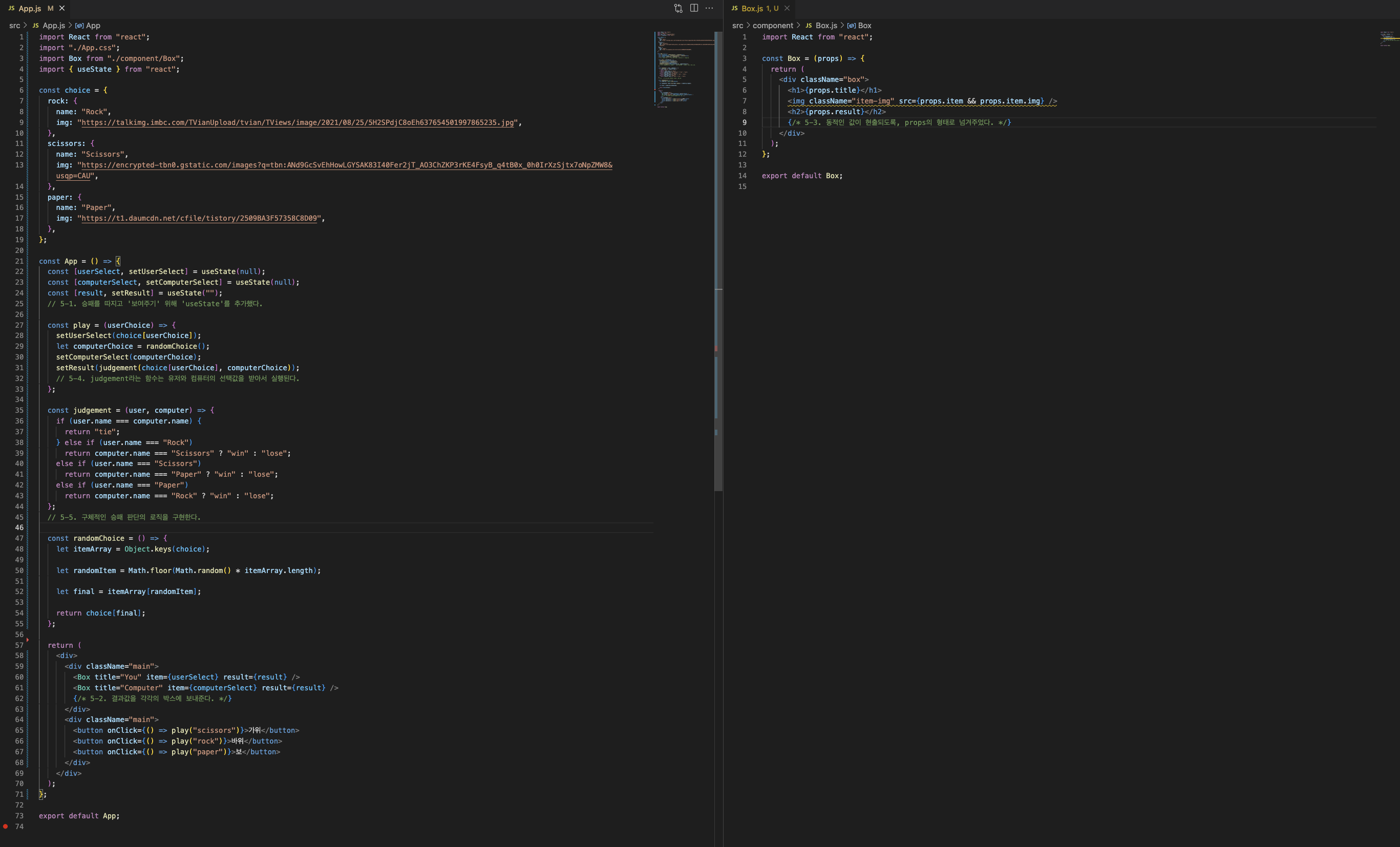Click the play("paper") button line
This screenshot has height=847, width=1400.
point(177,752)
